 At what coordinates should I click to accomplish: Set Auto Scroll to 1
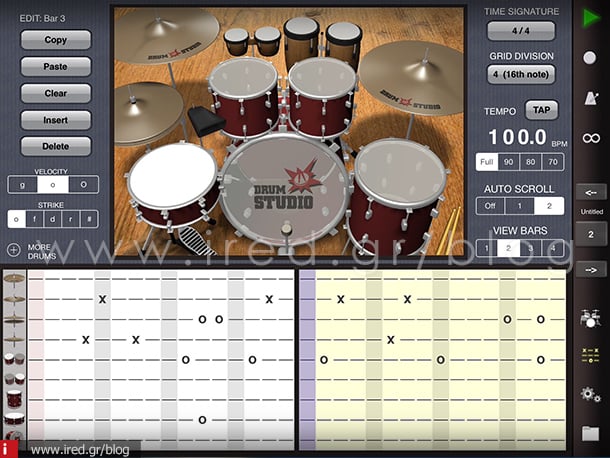[519, 206]
